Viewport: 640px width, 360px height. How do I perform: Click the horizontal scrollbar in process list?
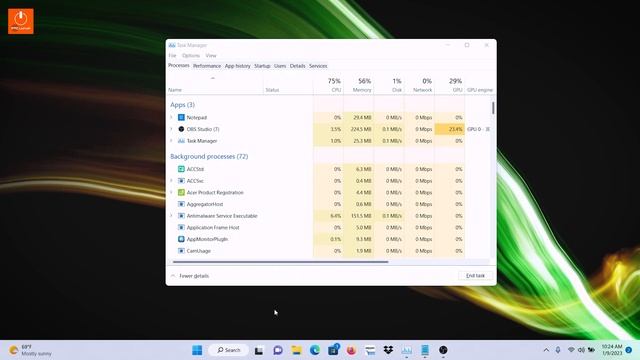(280, 262)
